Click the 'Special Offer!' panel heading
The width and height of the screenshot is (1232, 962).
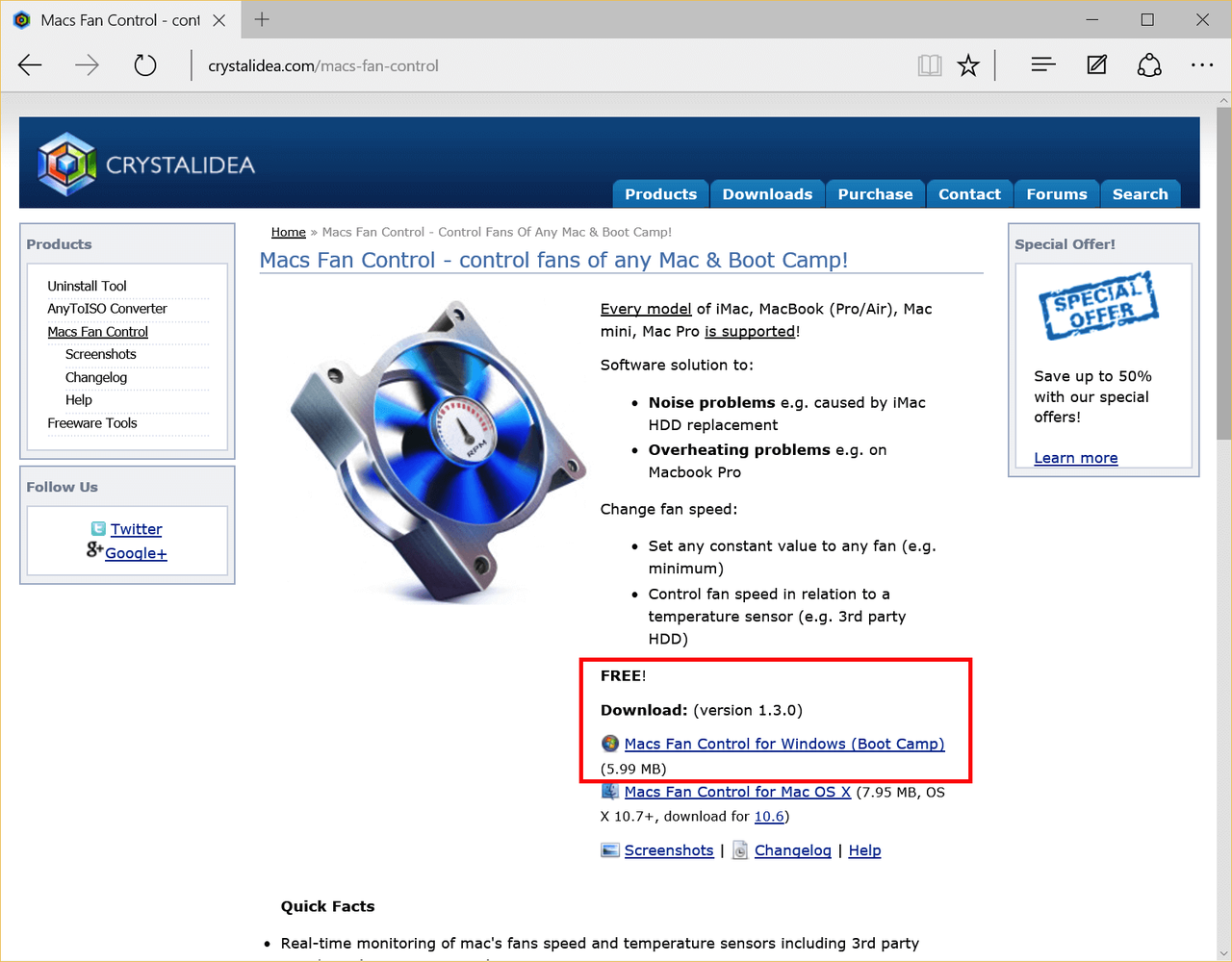coord(1065,244)
